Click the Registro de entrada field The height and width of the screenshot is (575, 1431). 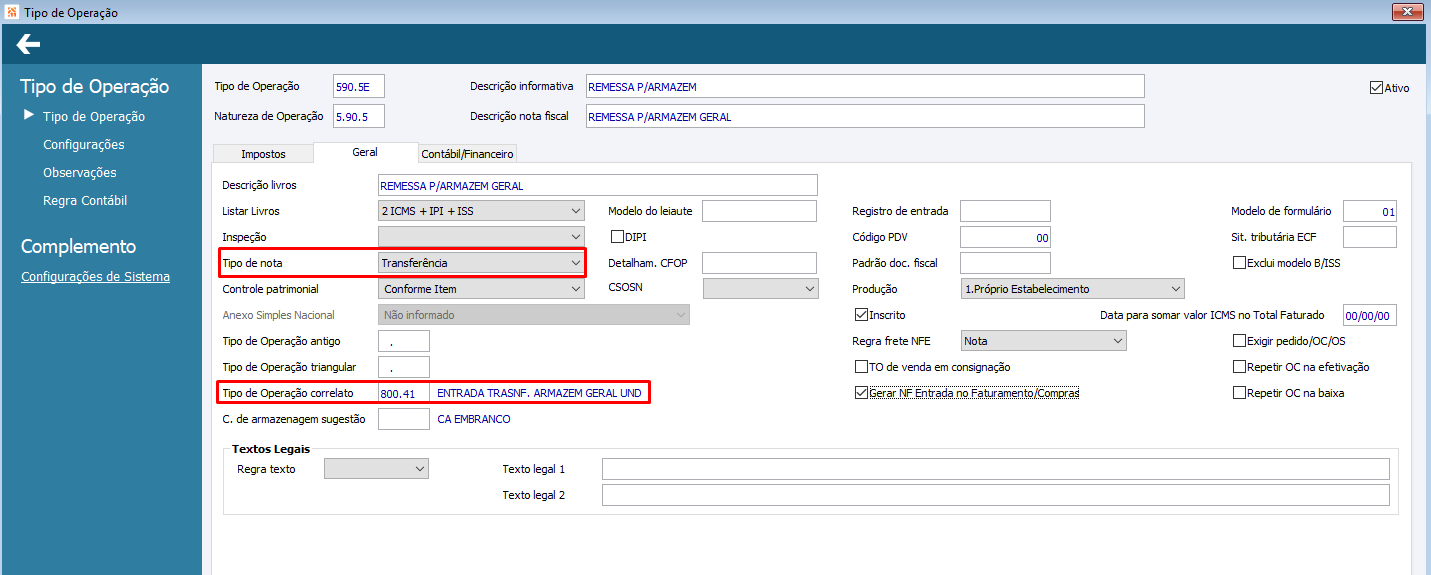[x=1005, y=211]
